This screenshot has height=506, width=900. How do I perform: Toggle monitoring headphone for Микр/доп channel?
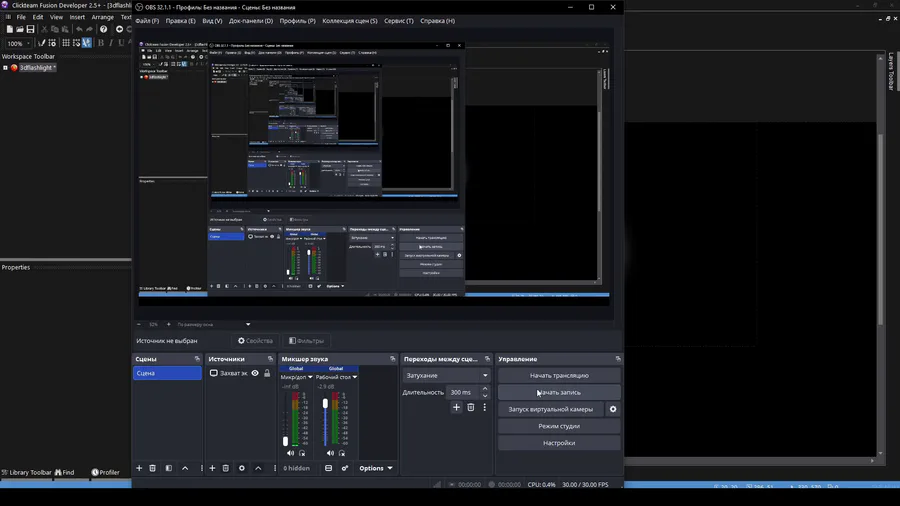click(302, 453)
